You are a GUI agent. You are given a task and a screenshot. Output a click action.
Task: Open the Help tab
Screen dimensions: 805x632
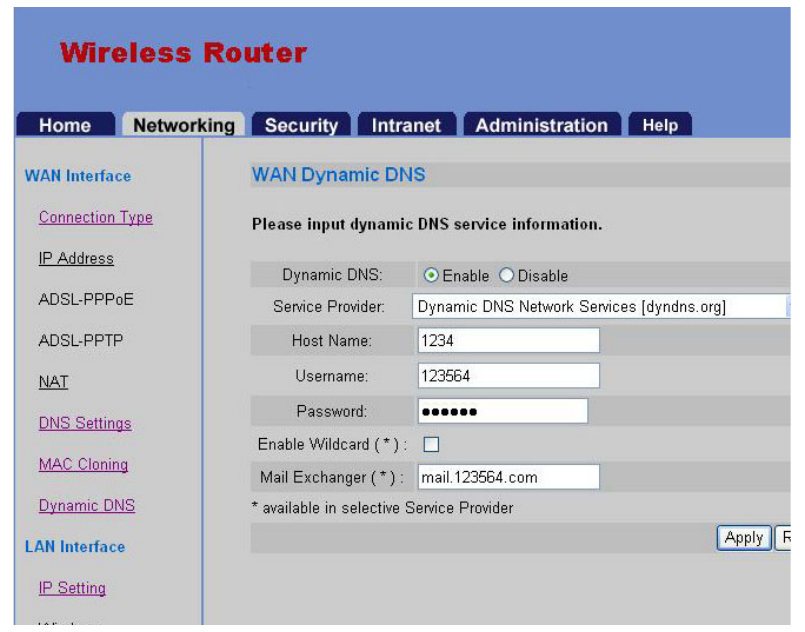tap(660, 125)
